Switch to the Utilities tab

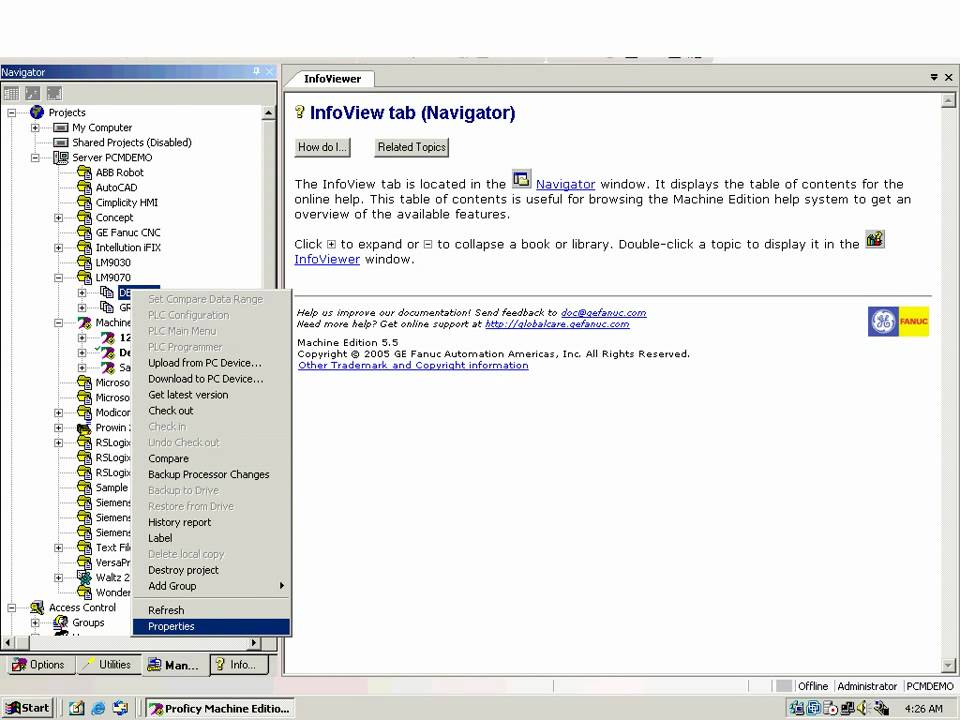(x=108, y=664)
